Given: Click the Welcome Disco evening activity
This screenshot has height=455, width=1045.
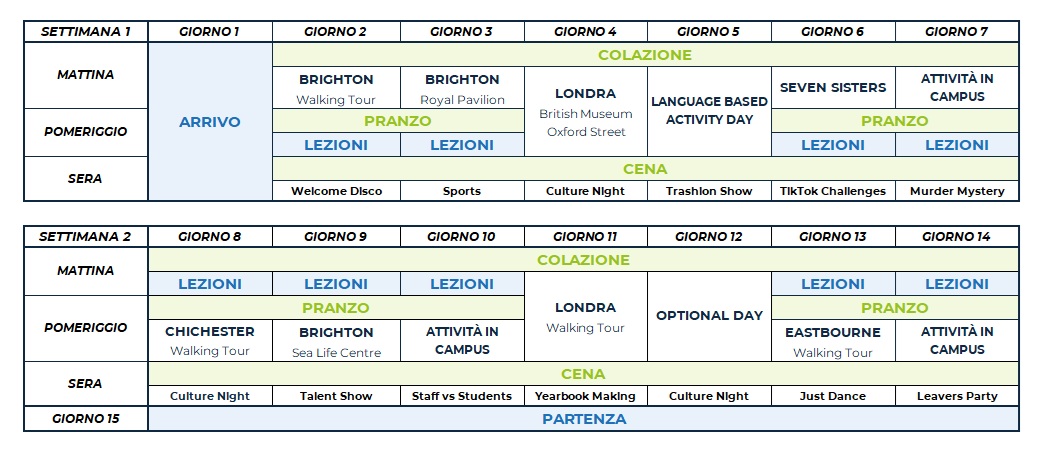Looking at the screenshot, I should [336, 191].
